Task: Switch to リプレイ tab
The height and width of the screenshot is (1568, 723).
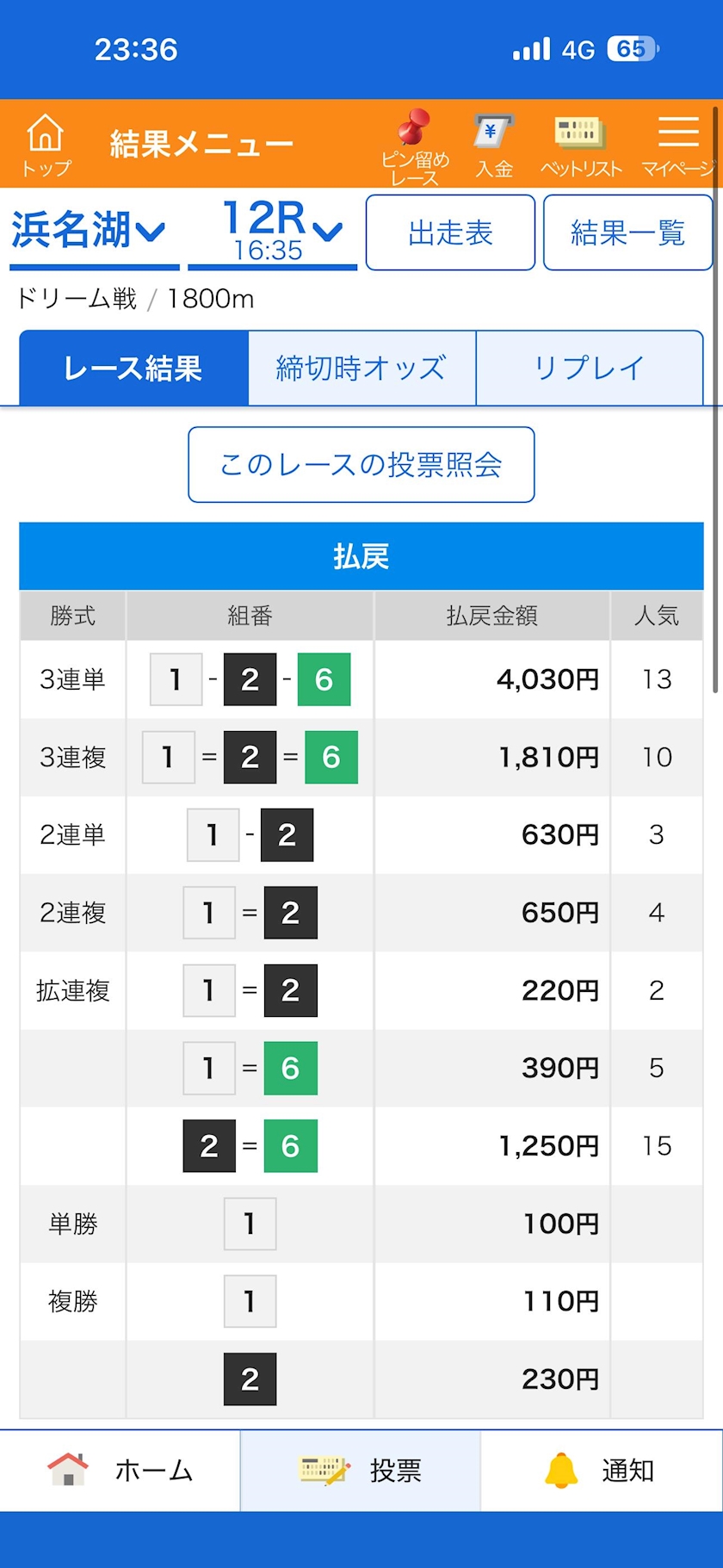Action: [x=590, y=368]
